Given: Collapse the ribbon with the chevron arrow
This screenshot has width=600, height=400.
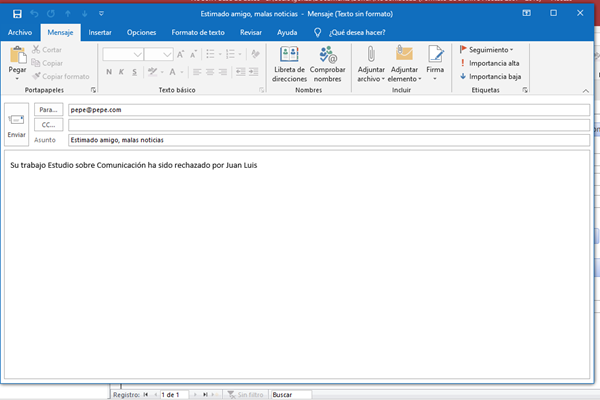Looking at the screenshot, I should pos(586,90).
